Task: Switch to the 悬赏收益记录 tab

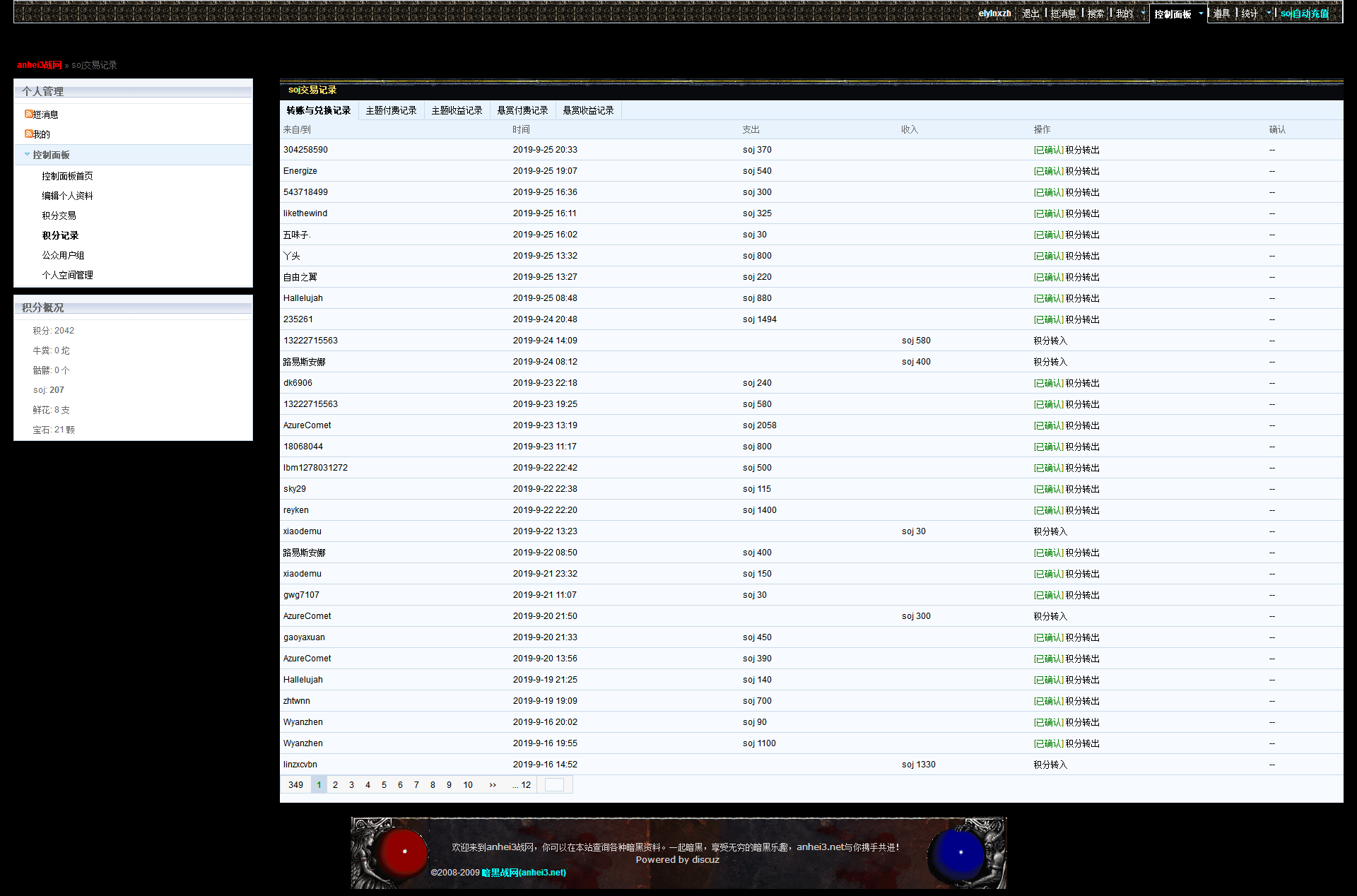Action: point(588,110)
